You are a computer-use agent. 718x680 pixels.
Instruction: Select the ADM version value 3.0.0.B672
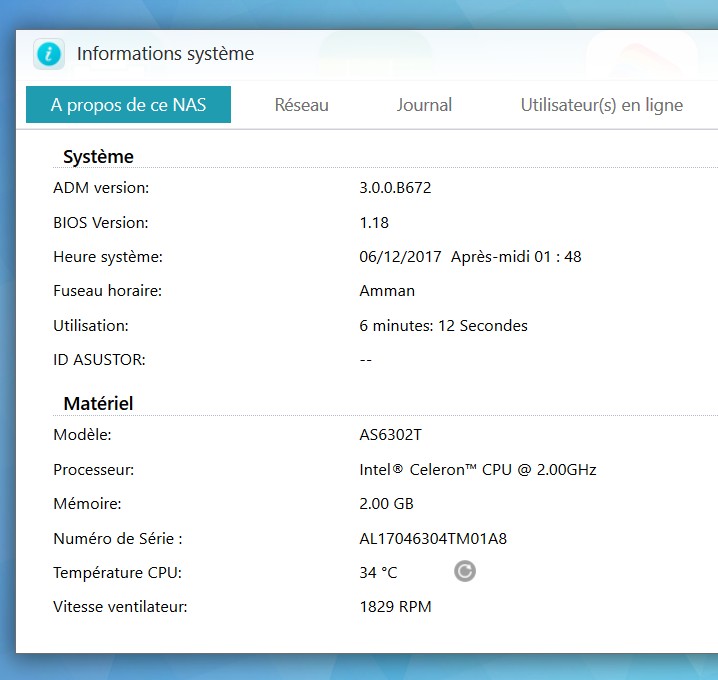point(395,188)
